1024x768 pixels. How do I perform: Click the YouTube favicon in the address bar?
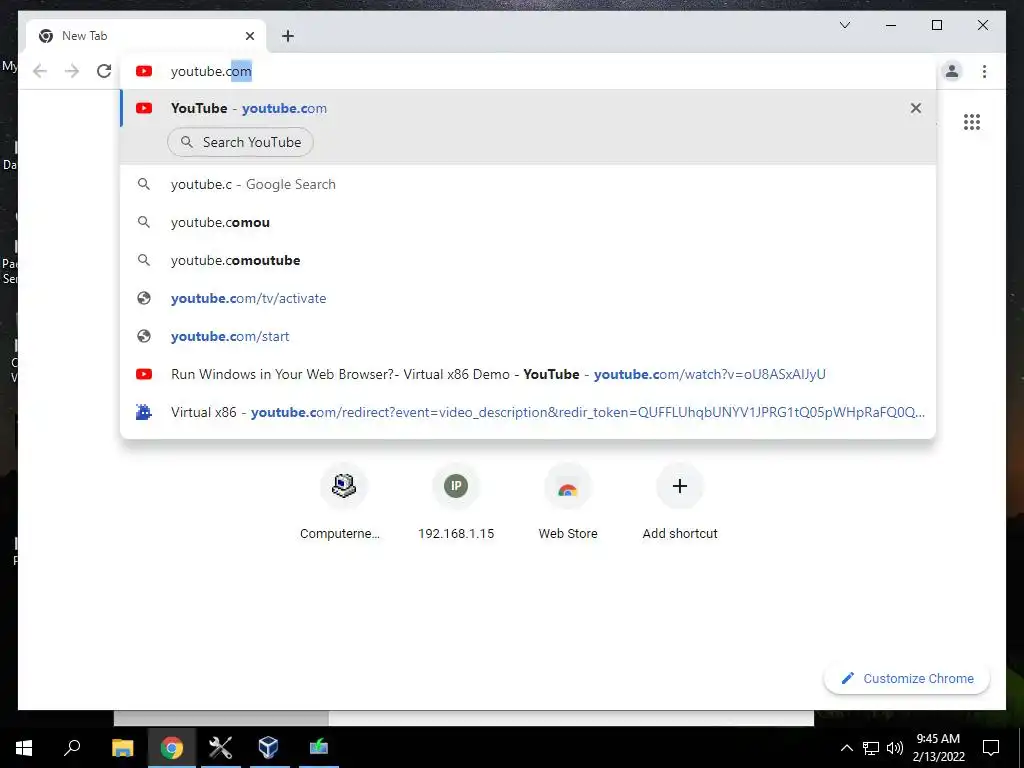144,71
